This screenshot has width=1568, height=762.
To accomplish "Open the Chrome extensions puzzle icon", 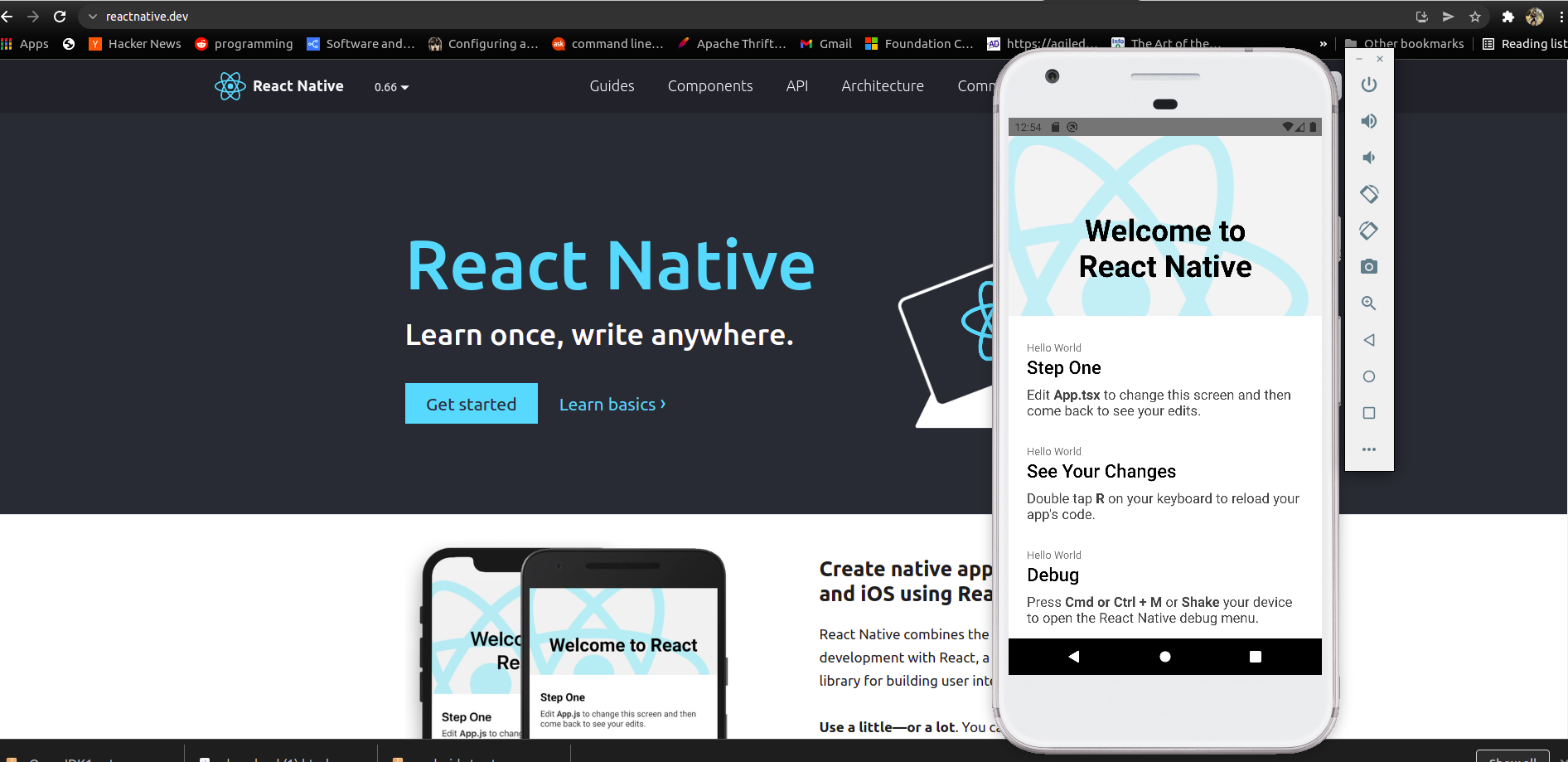I will point(1508,17).
